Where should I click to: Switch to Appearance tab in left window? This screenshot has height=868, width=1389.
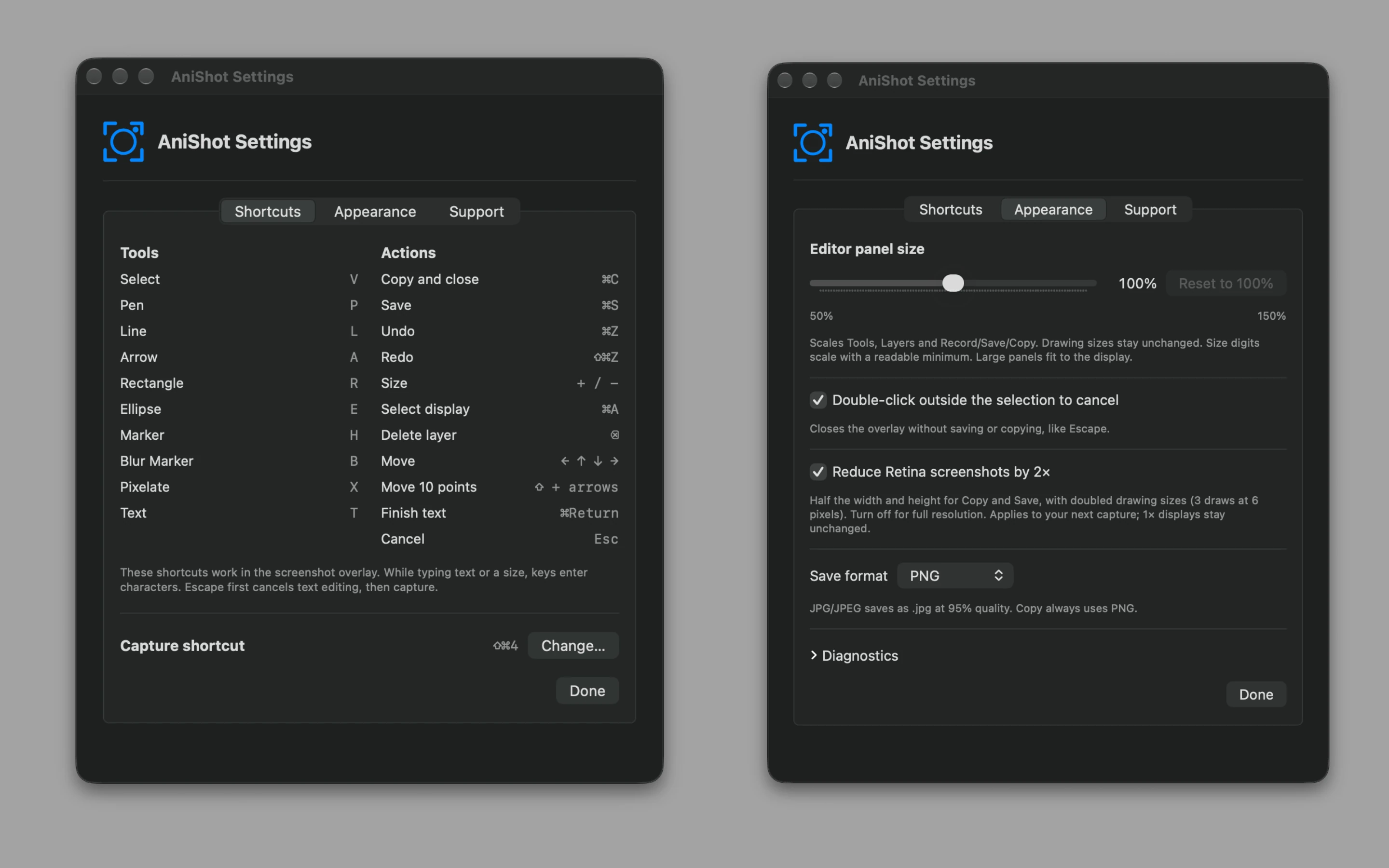(375, 212)
